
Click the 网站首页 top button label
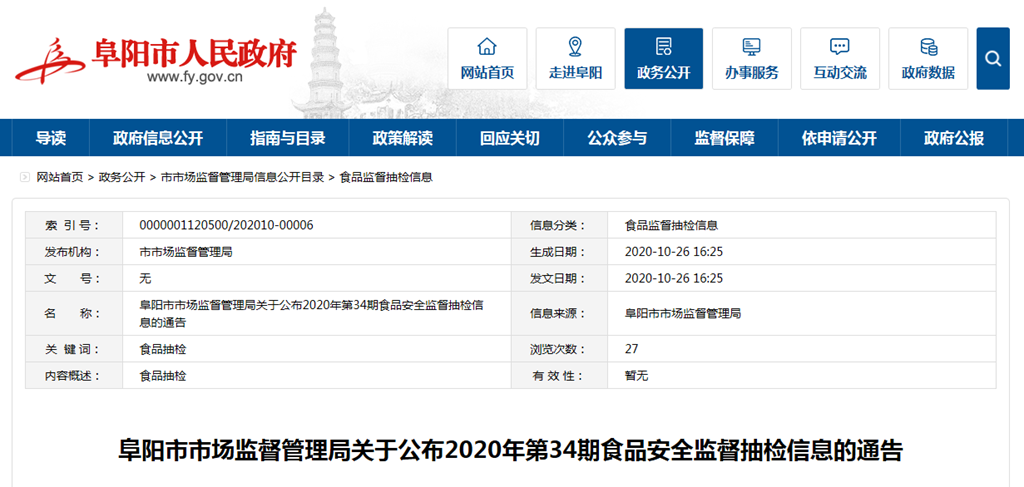pos(487,73)
